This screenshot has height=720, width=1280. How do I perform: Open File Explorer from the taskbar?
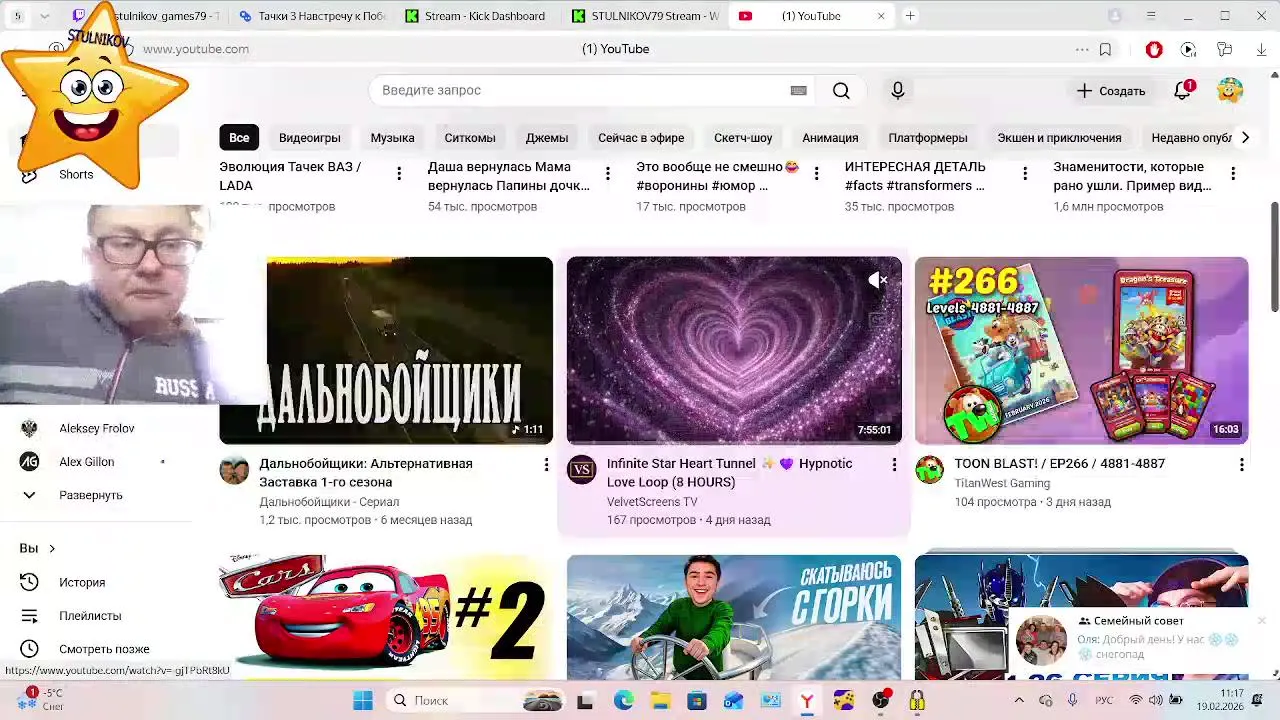660,701
